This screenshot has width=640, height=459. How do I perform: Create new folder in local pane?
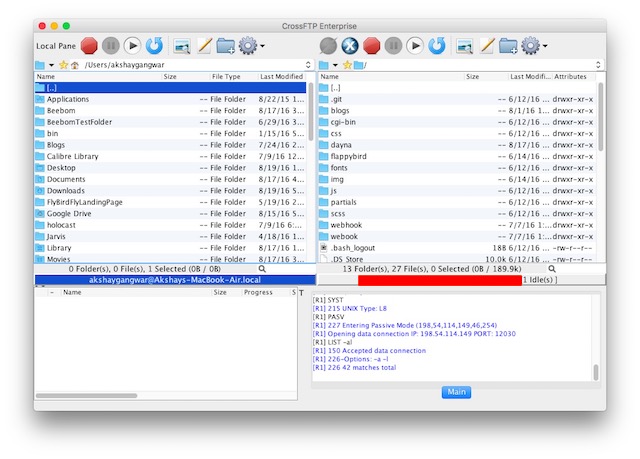[x=225, y=46]
